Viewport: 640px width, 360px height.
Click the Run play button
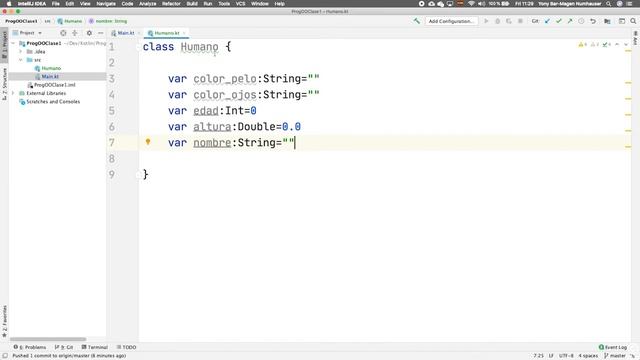click(x=486, y=21)
